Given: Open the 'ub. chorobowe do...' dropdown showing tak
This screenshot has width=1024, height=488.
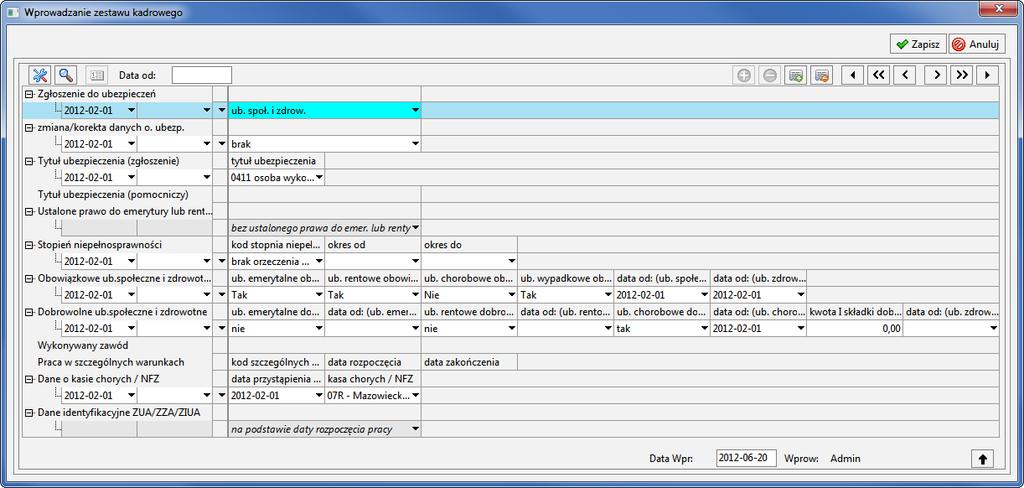Looking at the screenshot, I should [704, 328].
